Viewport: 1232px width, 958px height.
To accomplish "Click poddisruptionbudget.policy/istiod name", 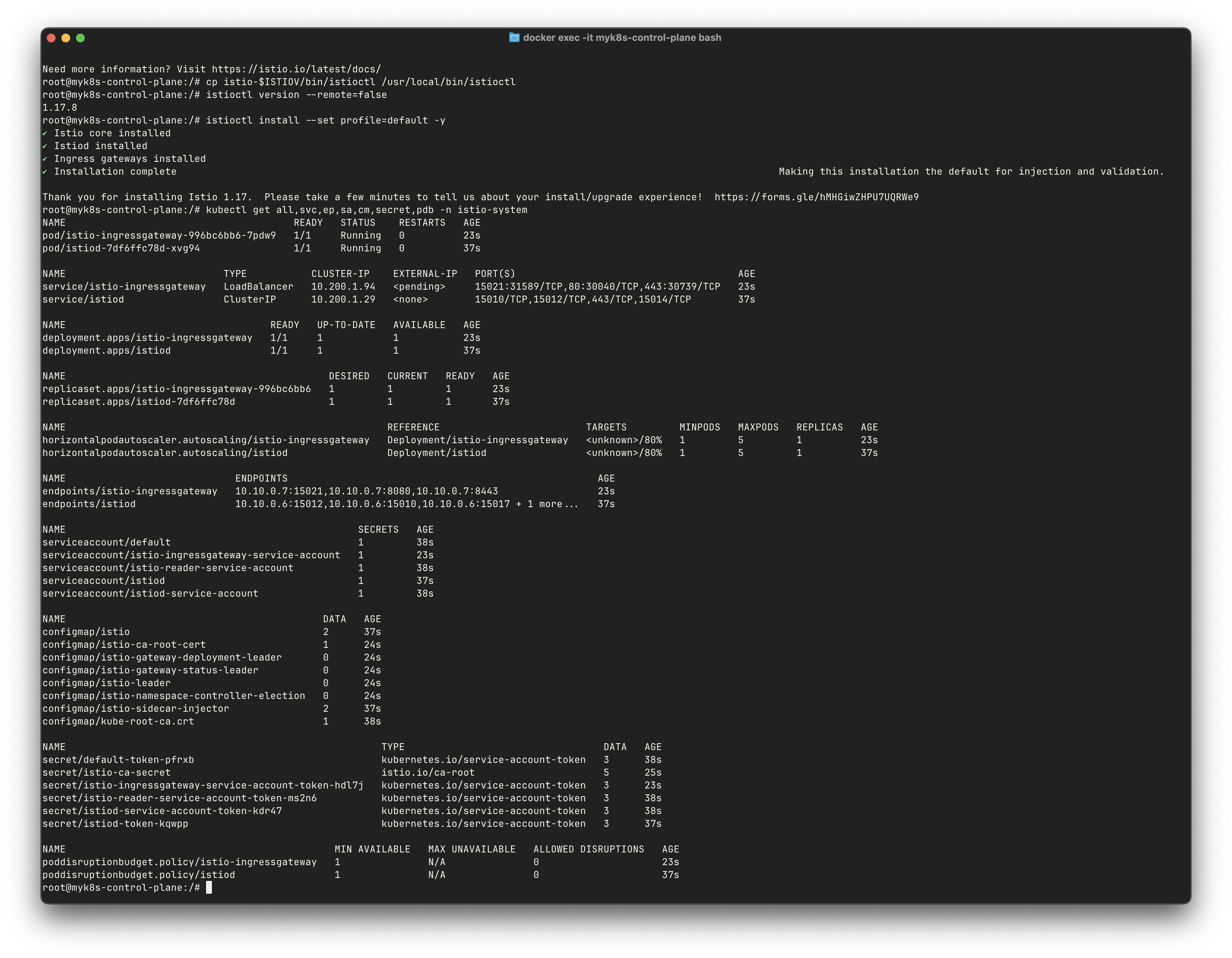I will pyautogui.click(x=139, y=874).
